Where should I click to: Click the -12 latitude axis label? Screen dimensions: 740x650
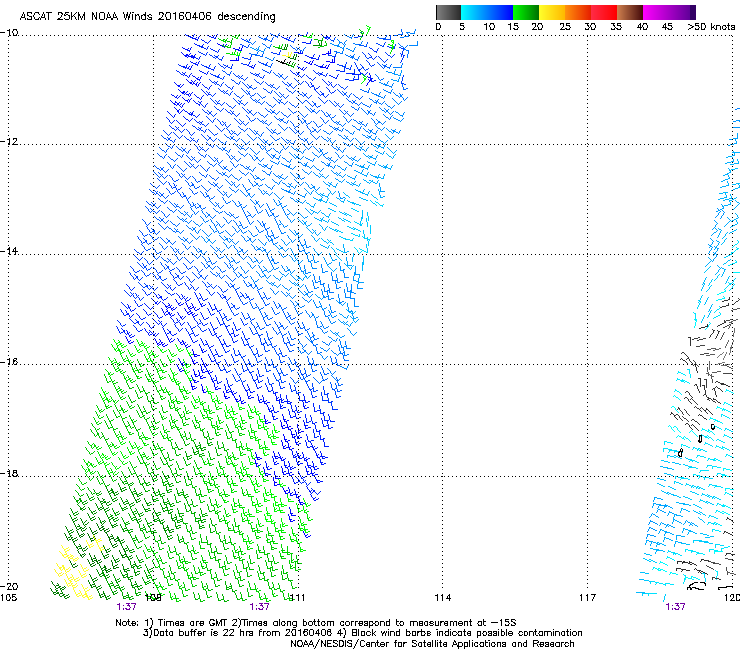tap(9, 142)
